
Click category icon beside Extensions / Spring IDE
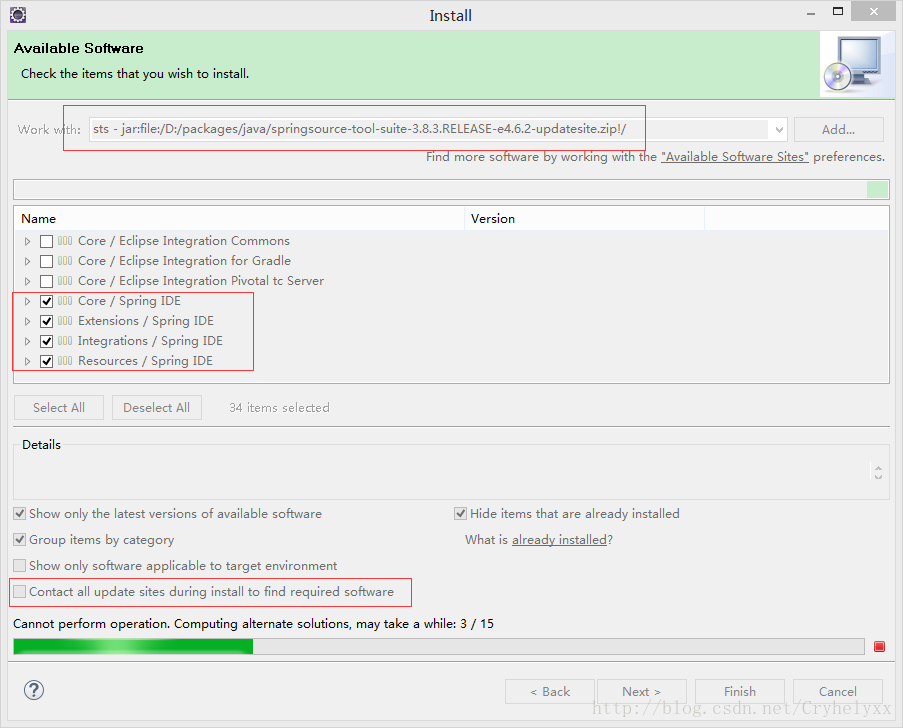point(65,321)
